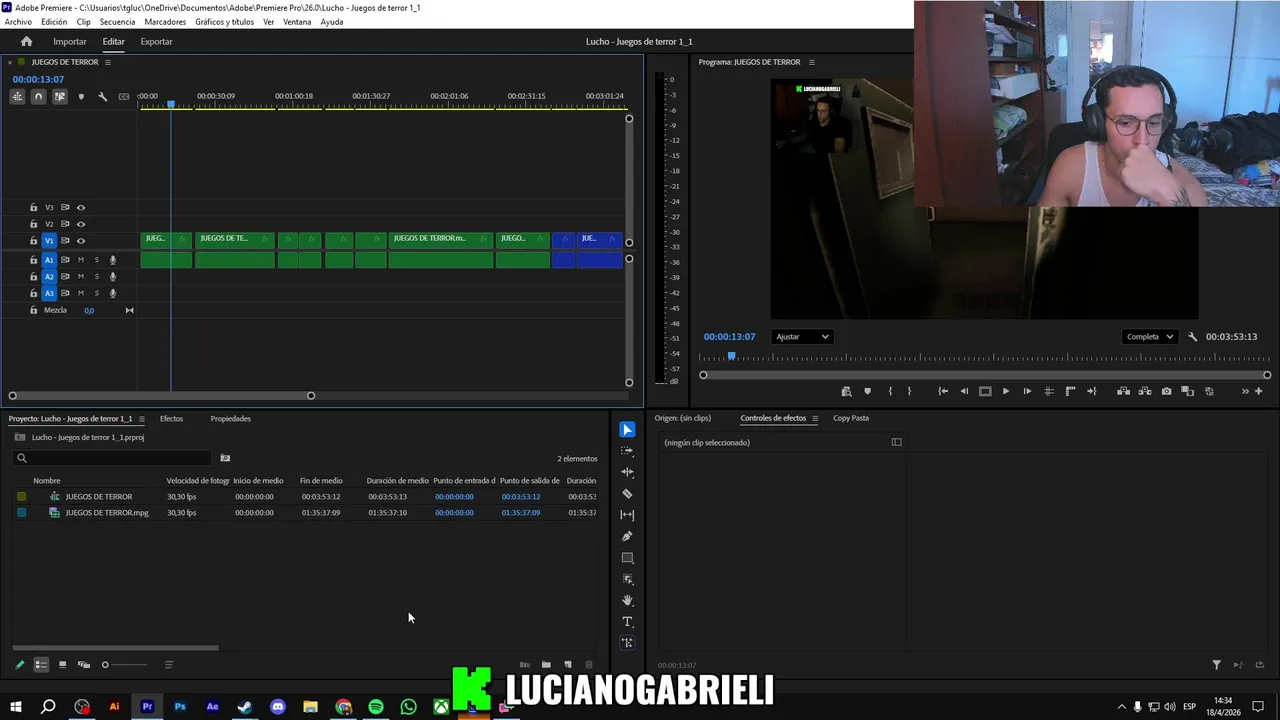
Task: Solo audio track A2
Action: [97, 277]
